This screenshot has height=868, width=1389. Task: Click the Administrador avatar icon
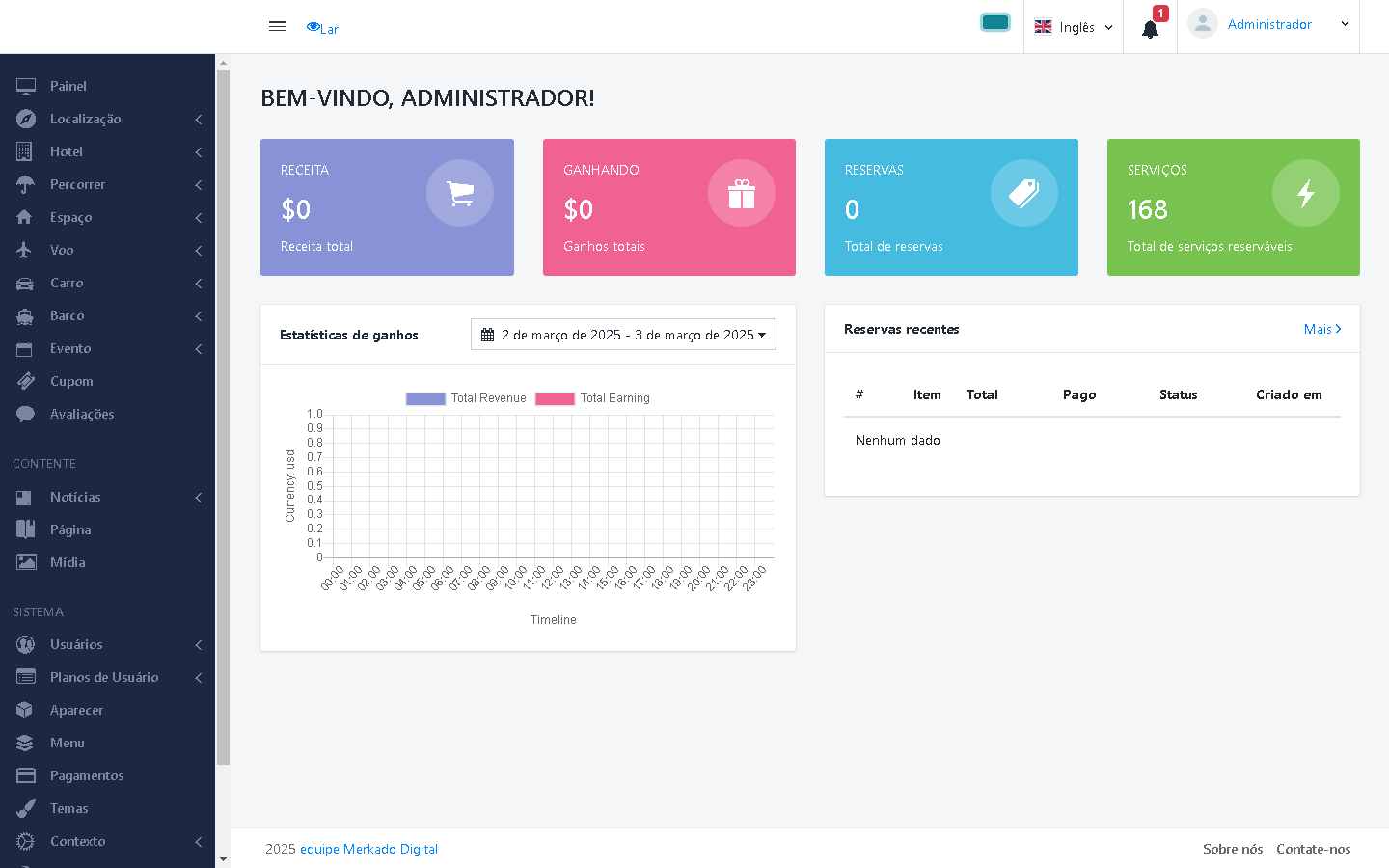point(1202,24)
